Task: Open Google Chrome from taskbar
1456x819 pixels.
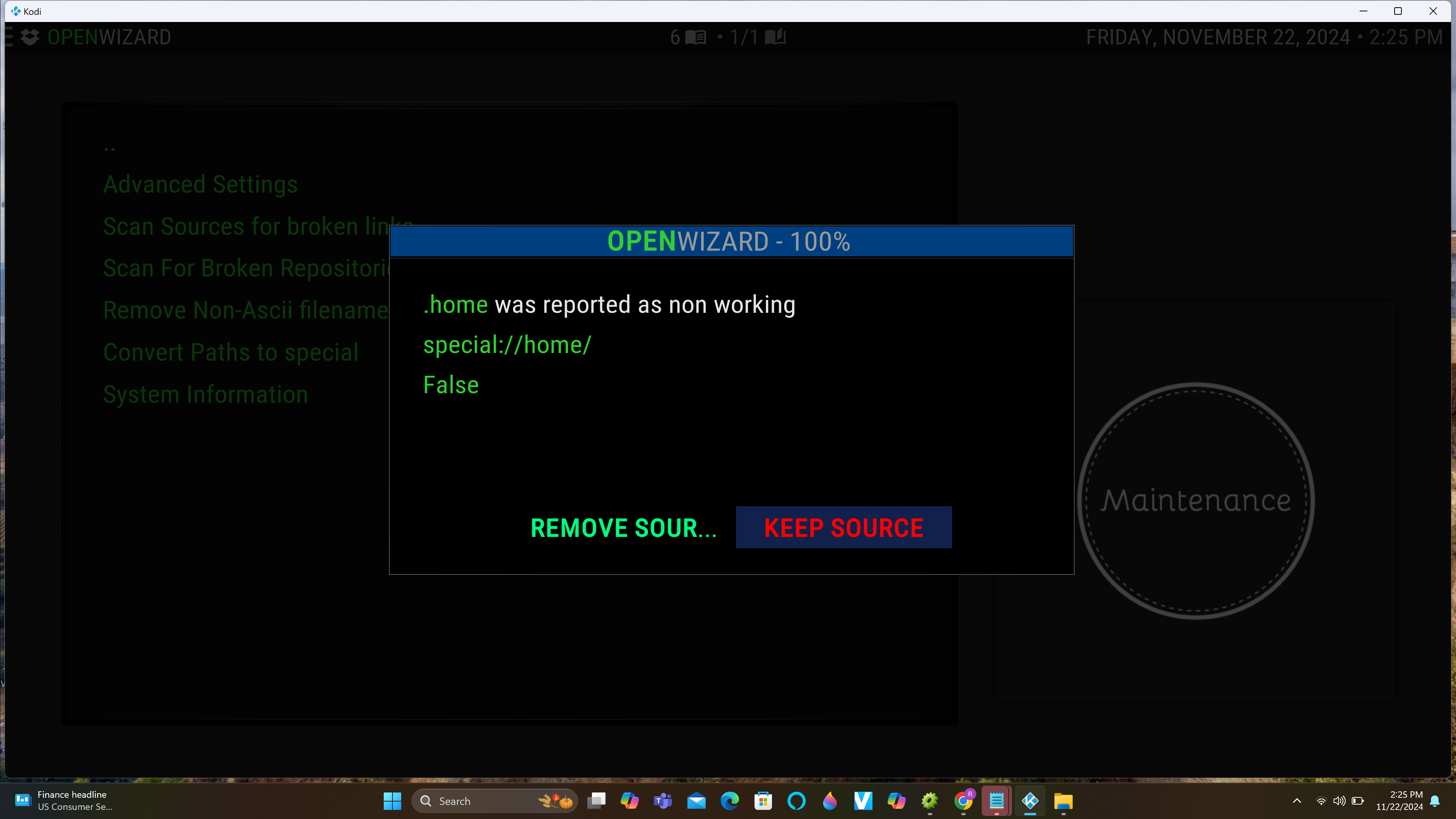Action: [963, 801]
